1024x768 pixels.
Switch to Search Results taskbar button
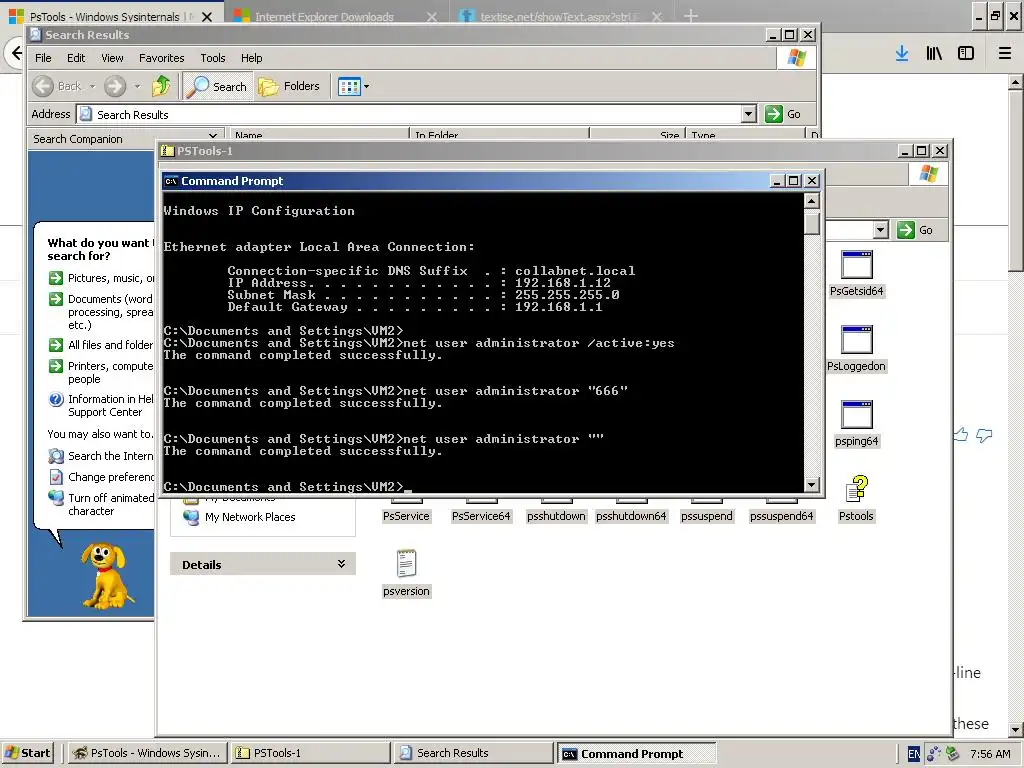tap(473, 753)
